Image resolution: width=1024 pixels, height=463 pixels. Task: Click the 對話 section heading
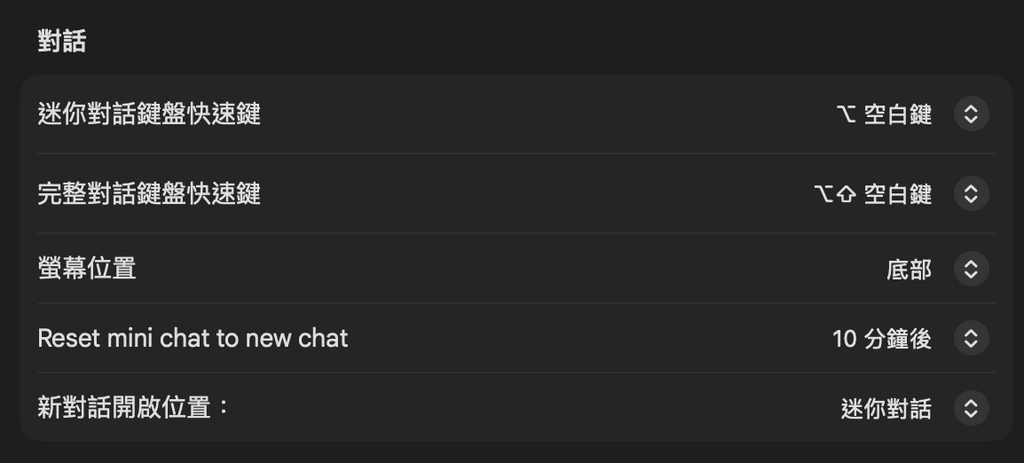(61, 41)
